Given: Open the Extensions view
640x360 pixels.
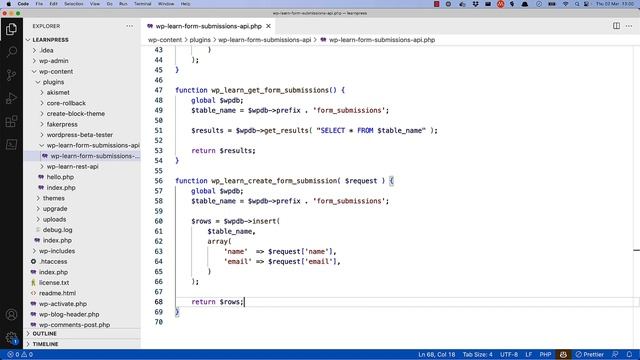Looking at the screenshot, I should pyautogui.click(x=11, y=121).
